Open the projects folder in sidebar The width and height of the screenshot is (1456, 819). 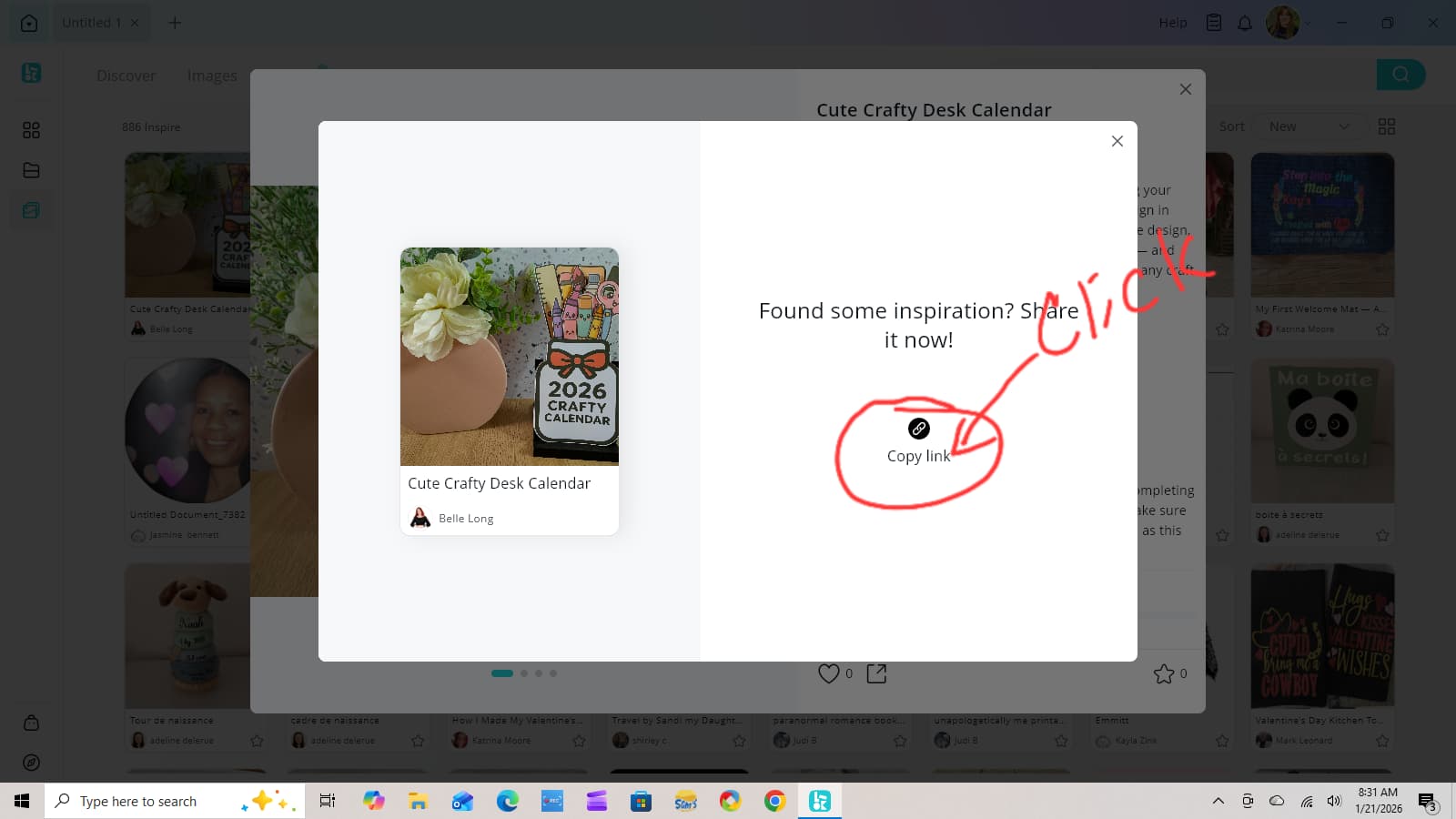[31, 170]
